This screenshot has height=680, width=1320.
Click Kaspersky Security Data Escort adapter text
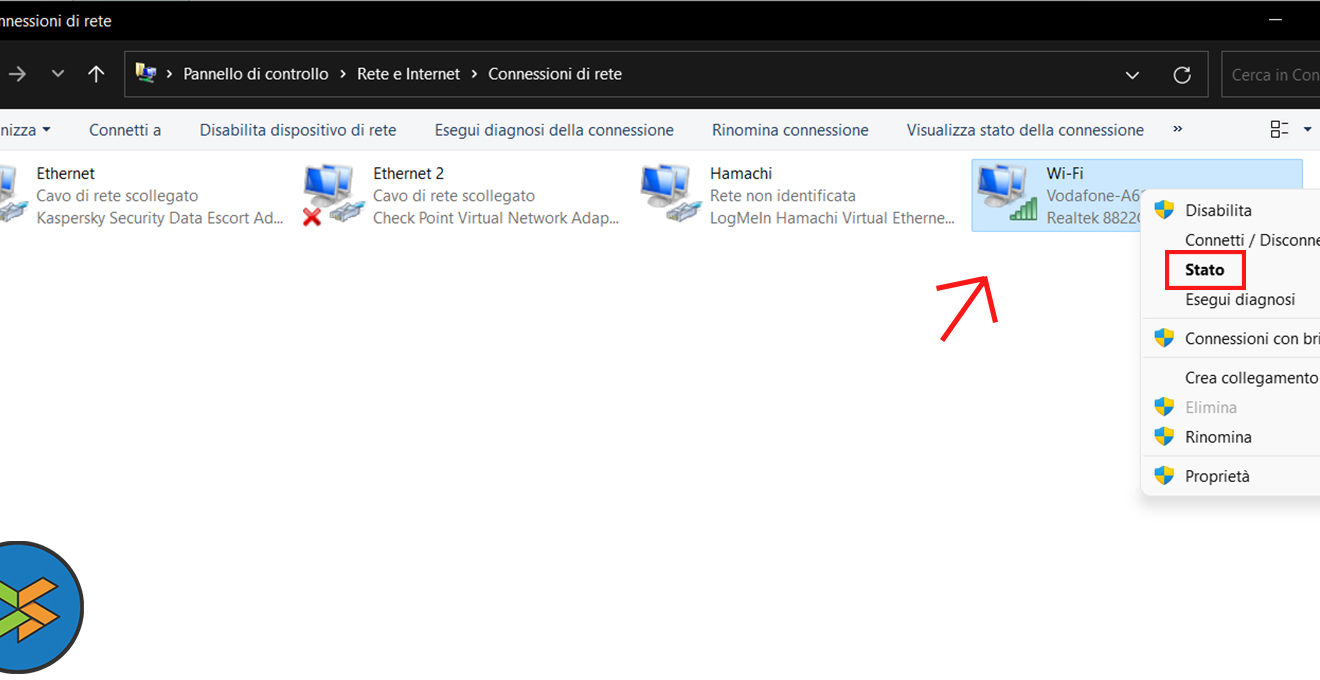click(x=160, y=218)
